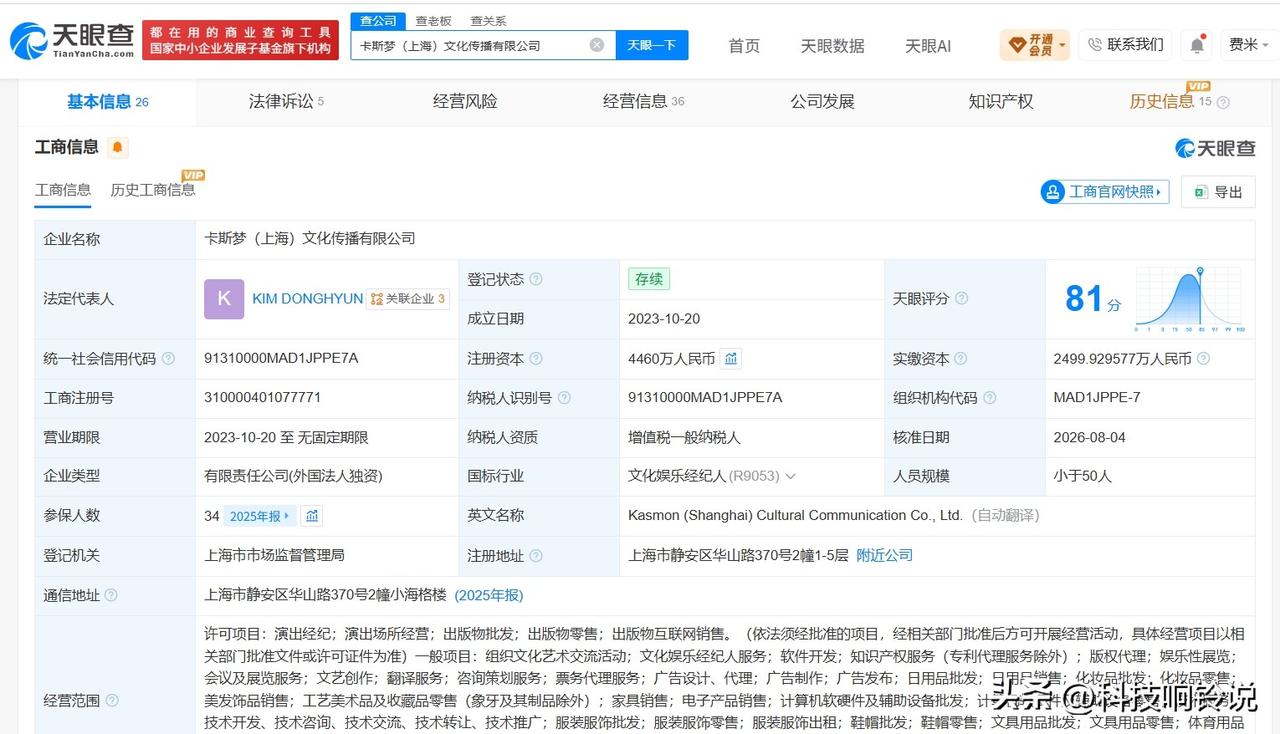Select the 查关系 search mode tab
The image size is (1280, 734).
pos(488,21)
